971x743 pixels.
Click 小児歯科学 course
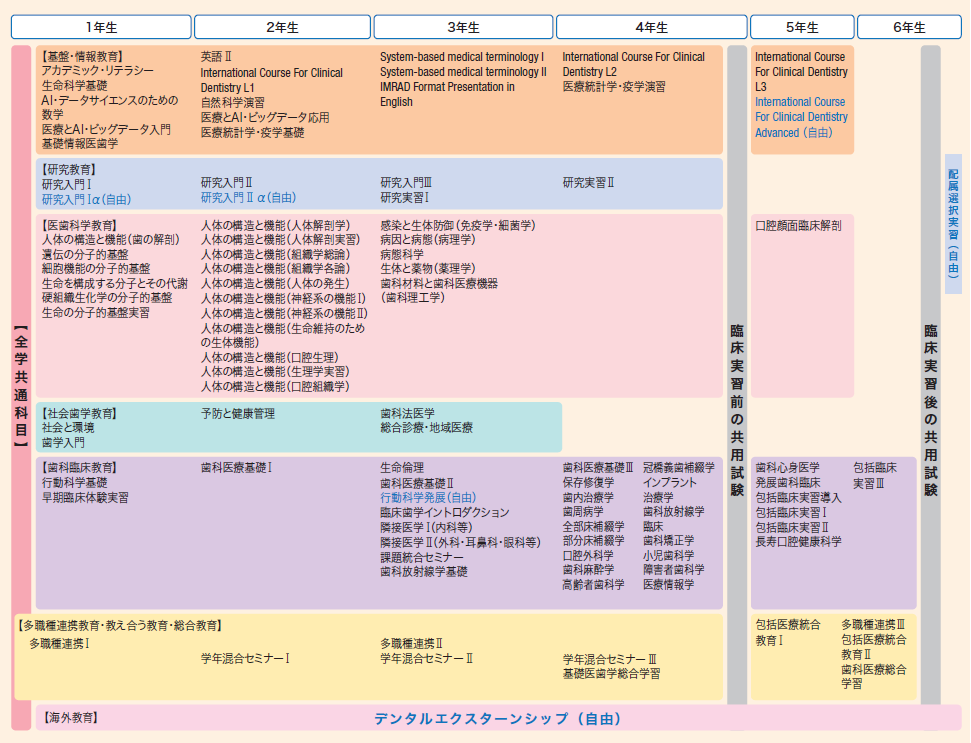tap(668, 555)
